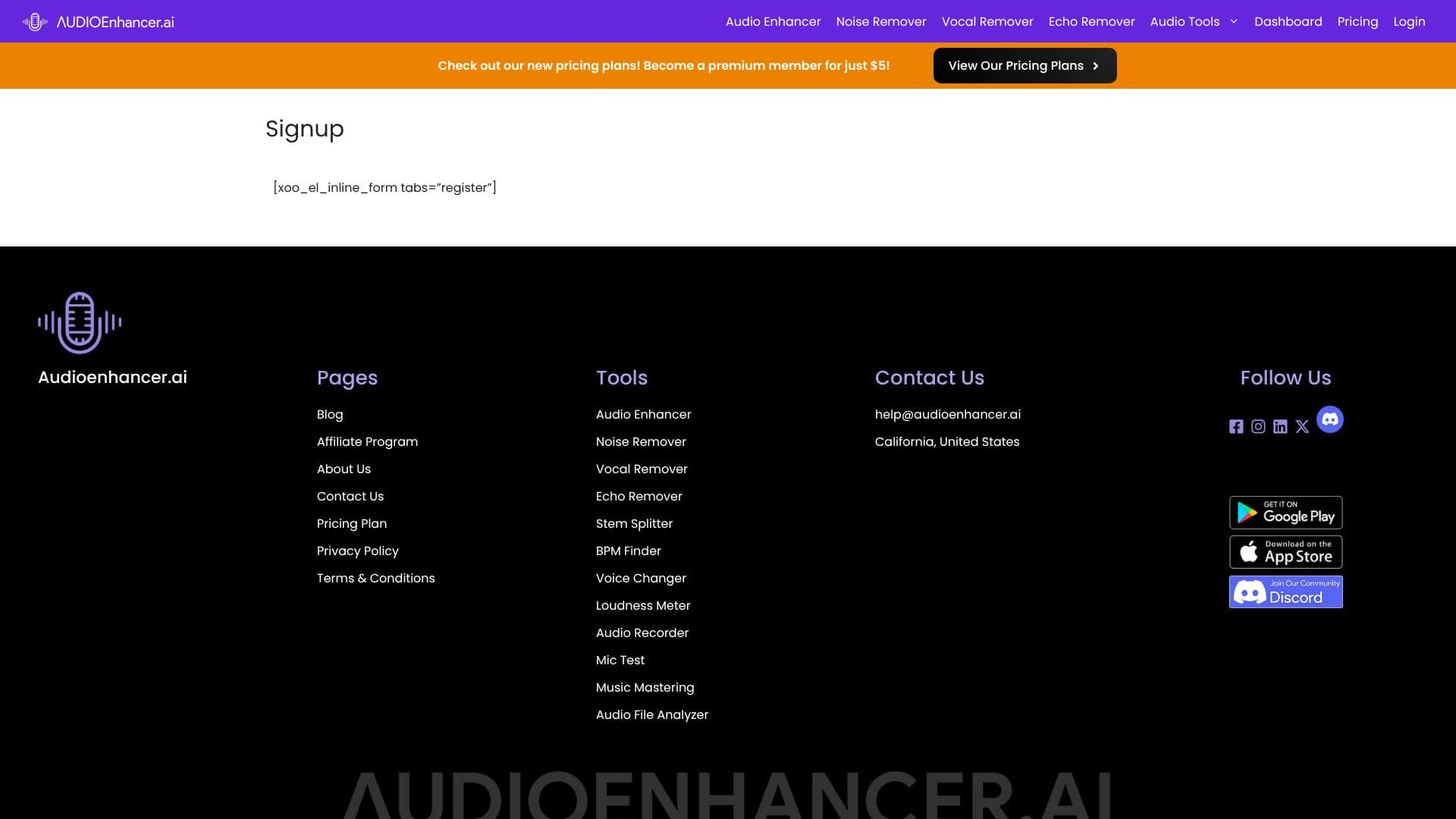Screen dimensions: 1456x819
Task: Open the About Us footer link
Action: pos(344,469)
